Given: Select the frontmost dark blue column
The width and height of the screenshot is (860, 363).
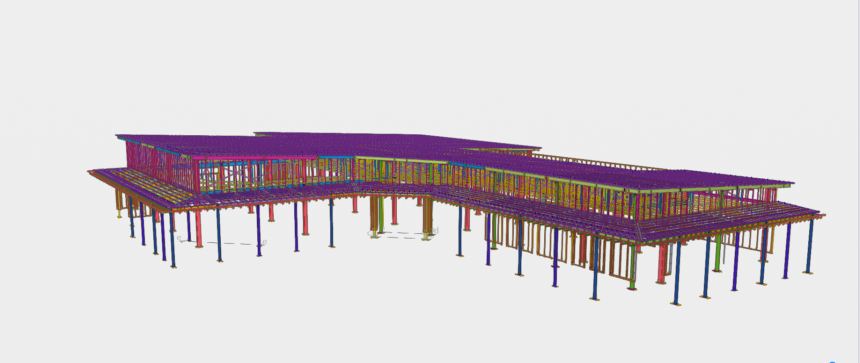Looking at the screenshot, I should [677, 273].
